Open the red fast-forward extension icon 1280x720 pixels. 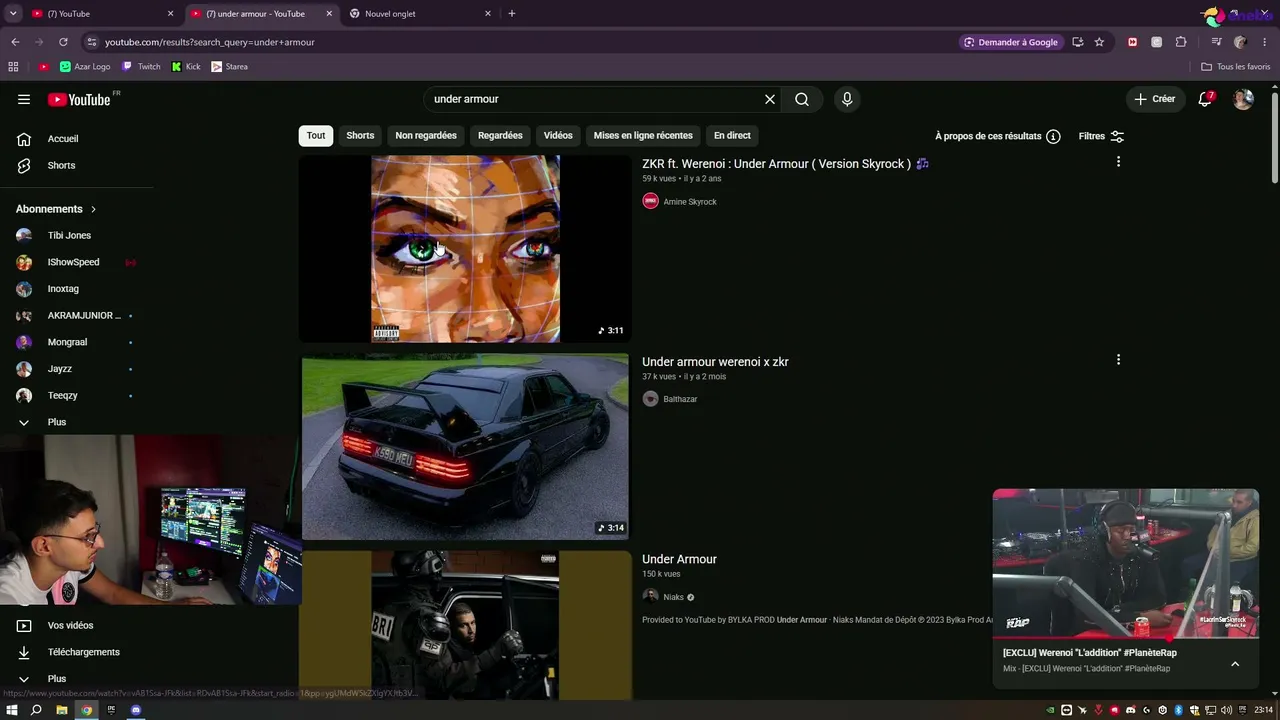point(1132,42)
